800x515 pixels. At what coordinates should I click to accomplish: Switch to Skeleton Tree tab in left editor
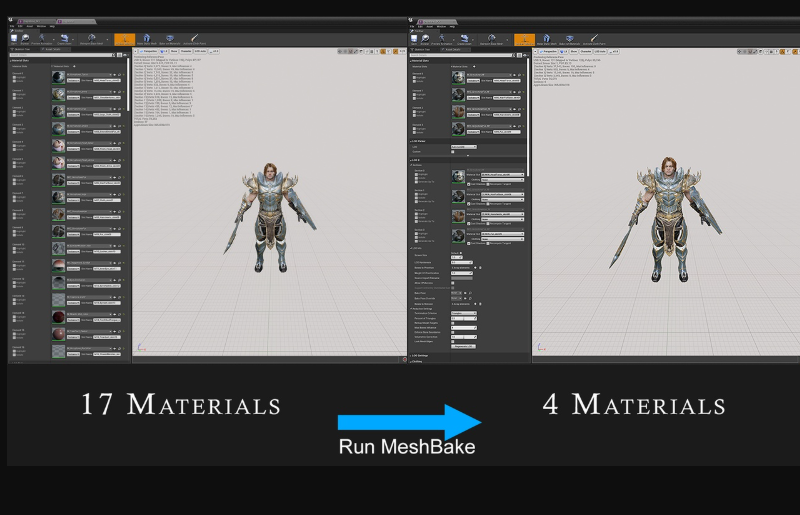[x=22, y=50]
